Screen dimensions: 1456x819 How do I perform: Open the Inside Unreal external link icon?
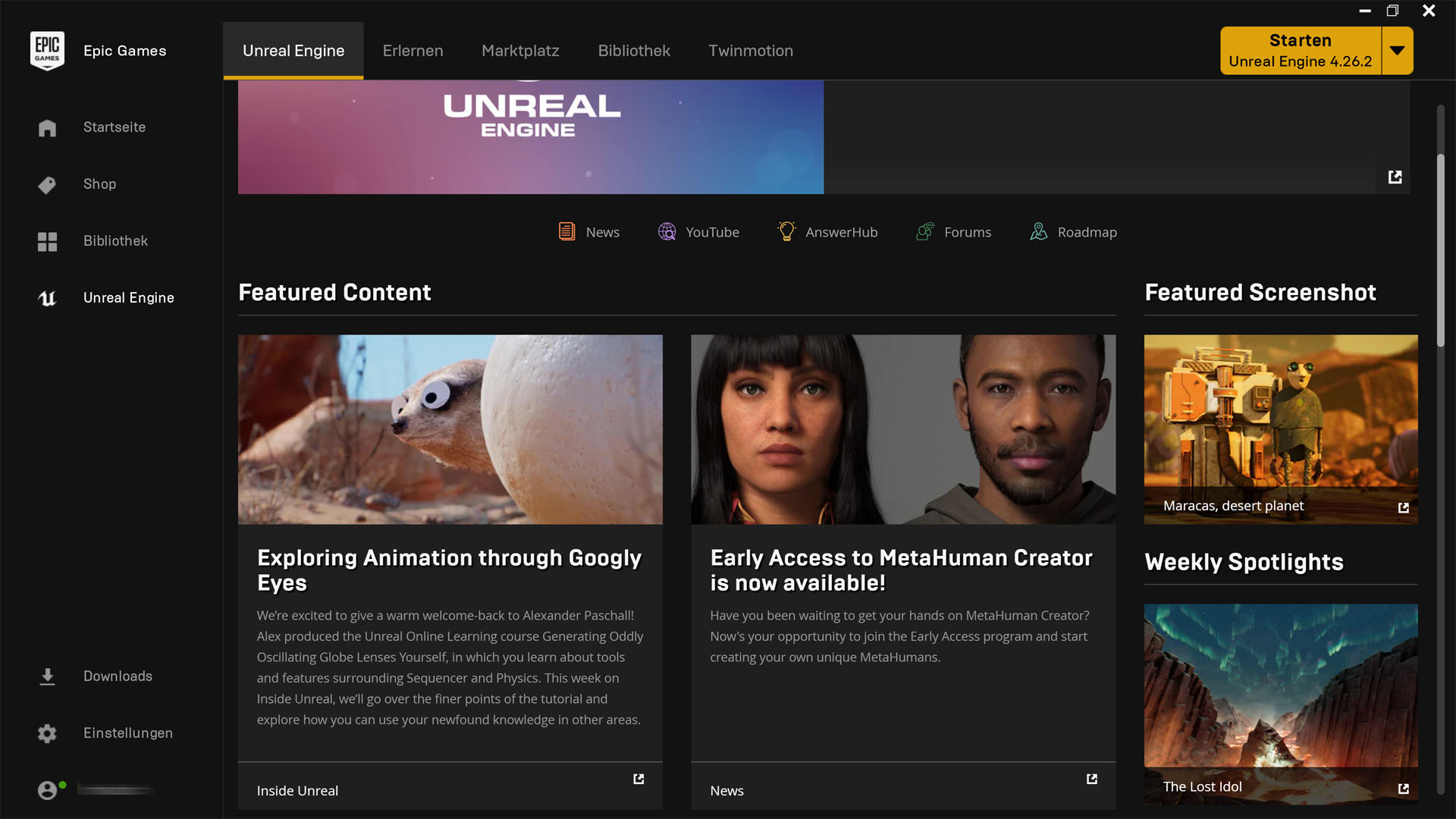[639, 779]
